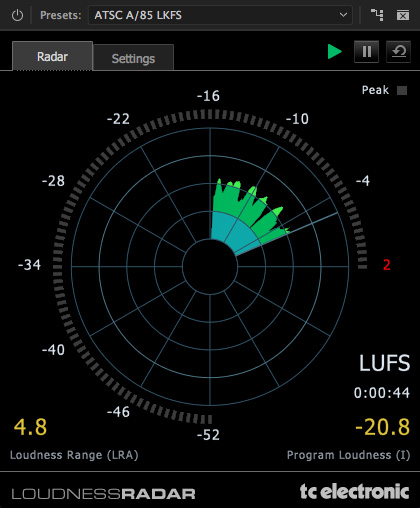
Task: Click the Program Loudness (I) label
Action: [x=349, y=455]
